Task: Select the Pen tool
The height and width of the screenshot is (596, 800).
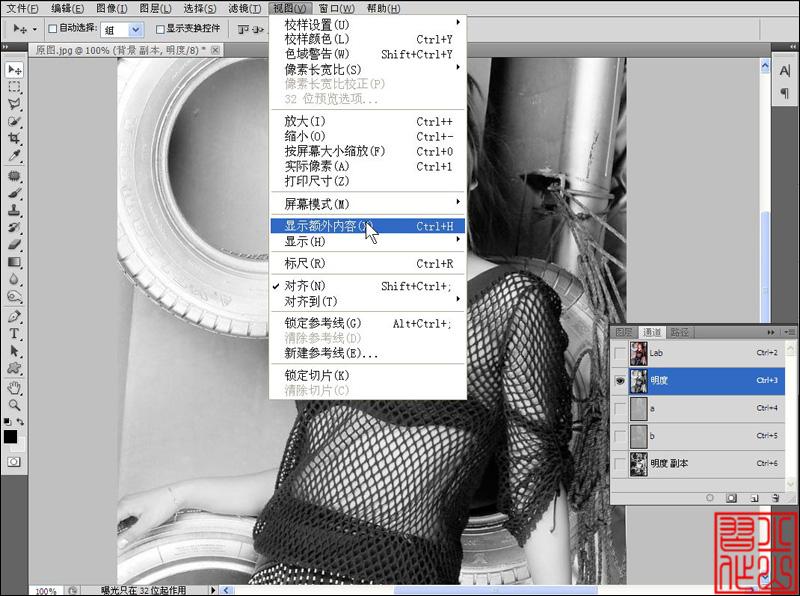Action: tap(14, 316)
